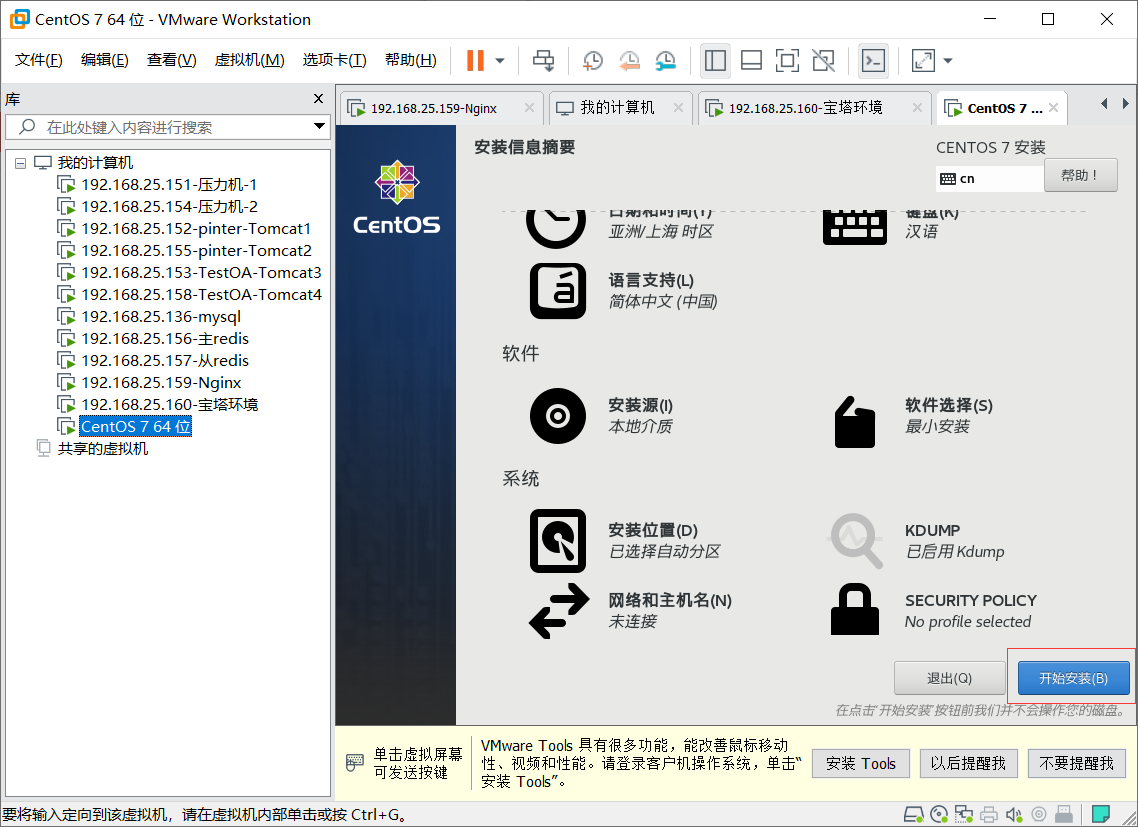This screenshot has width=1138, height=827.
Task: Open the 安装源(I) disc icon
Action: (557, 416)
